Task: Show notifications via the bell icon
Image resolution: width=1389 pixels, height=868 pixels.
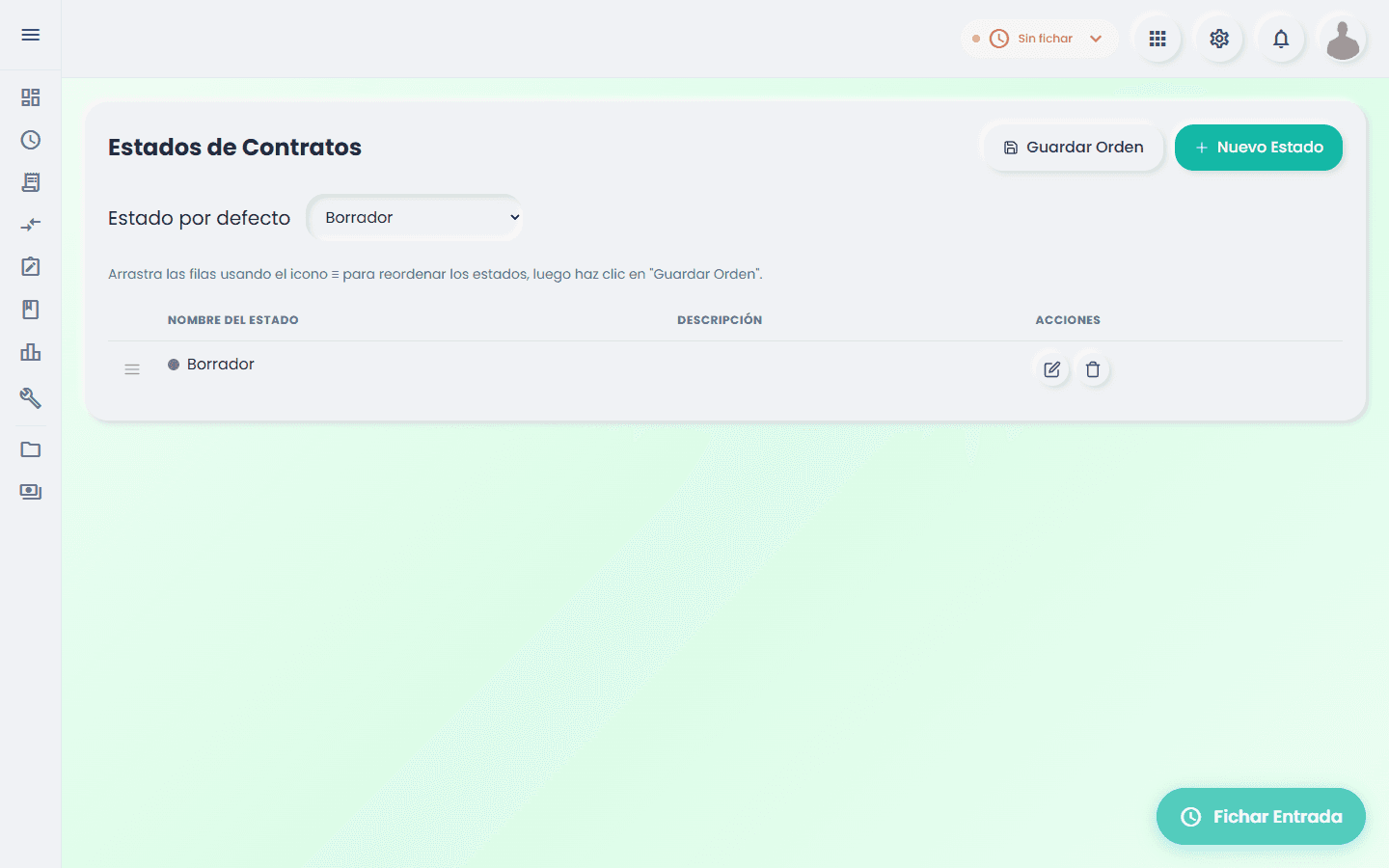Action: click(x=1281, y=39)
